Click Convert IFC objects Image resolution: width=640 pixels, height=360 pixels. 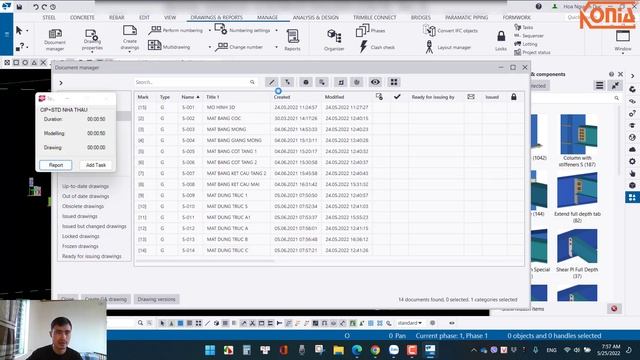[450, 30]
